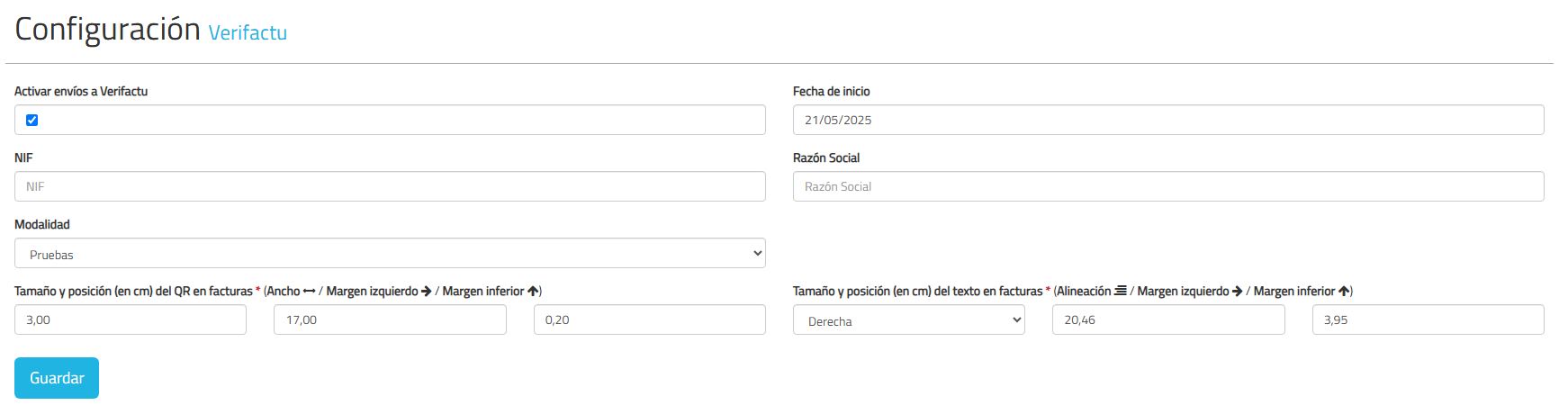Screen dimensions: 1568x414
Task: Click the up arrow icon in QR label
Action: (533, 292)
